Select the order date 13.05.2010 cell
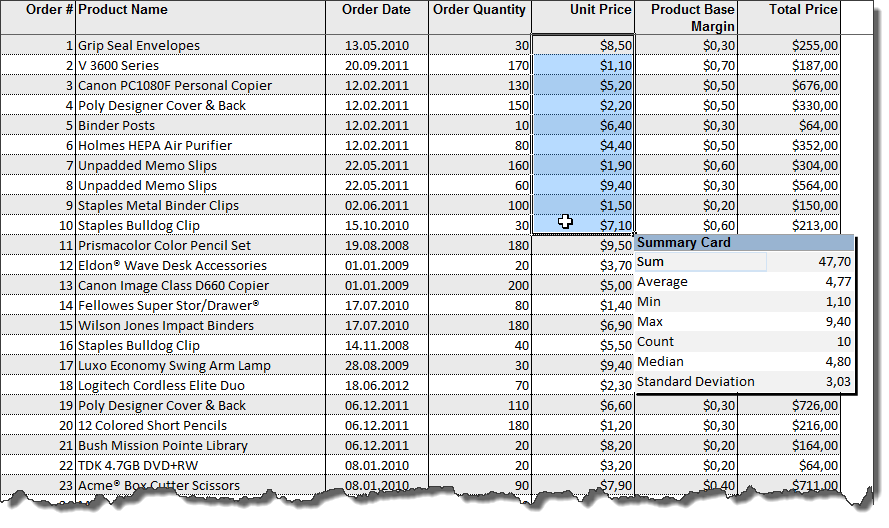The width and height of the screenshot is (889, 528). tap(377, 45)
